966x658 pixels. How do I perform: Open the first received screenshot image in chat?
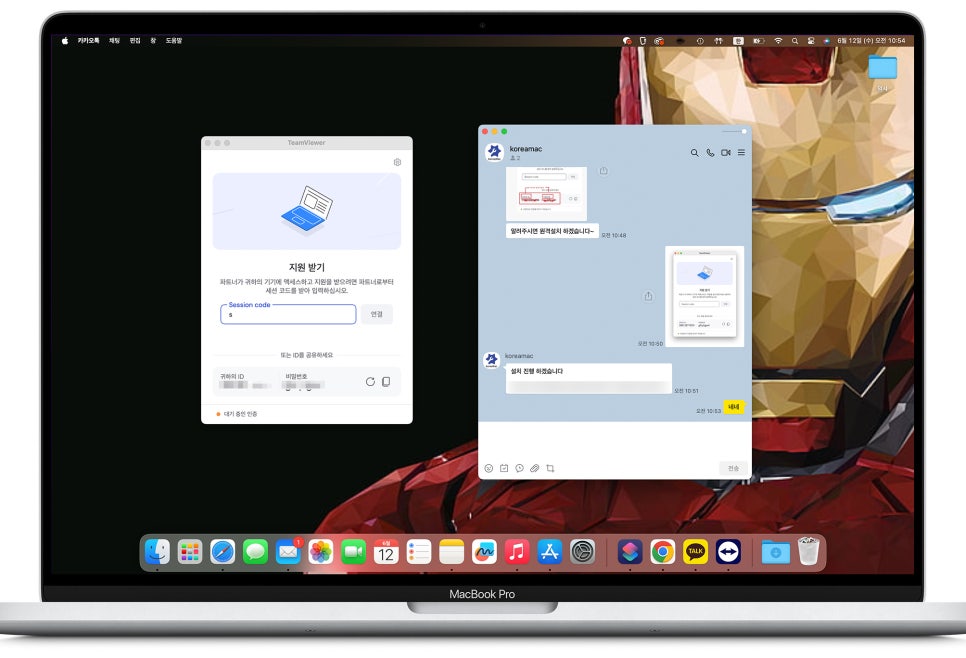546,193
